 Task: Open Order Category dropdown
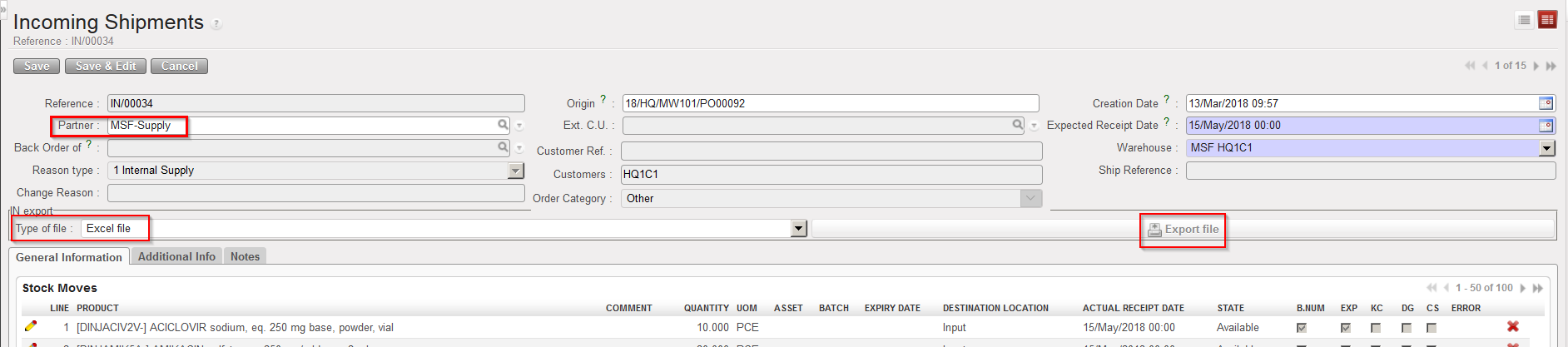pyautogui.click(x=1031, y=198)
